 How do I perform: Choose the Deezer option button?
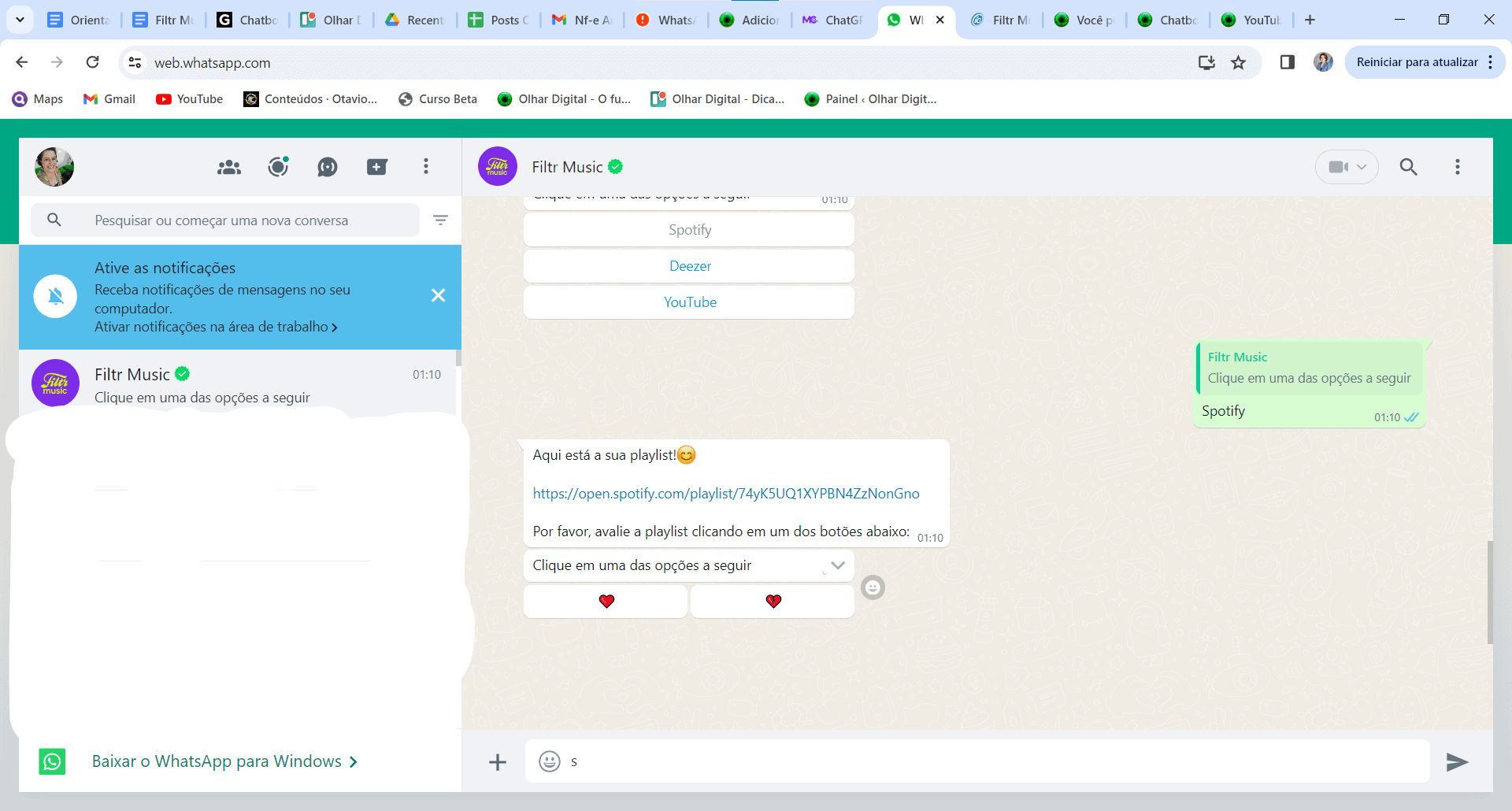pos(689,266)
